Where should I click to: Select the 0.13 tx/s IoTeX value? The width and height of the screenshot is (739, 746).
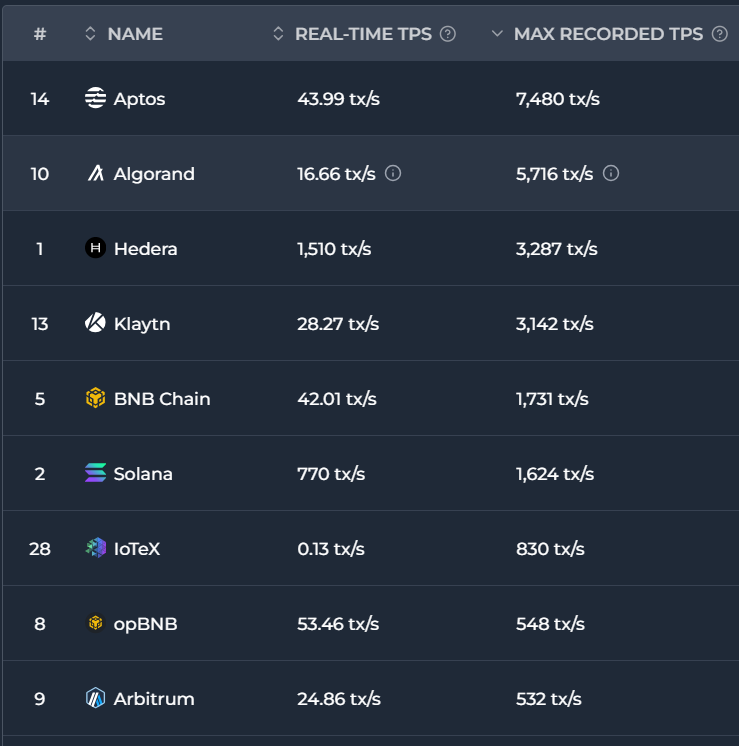[331, 549]
